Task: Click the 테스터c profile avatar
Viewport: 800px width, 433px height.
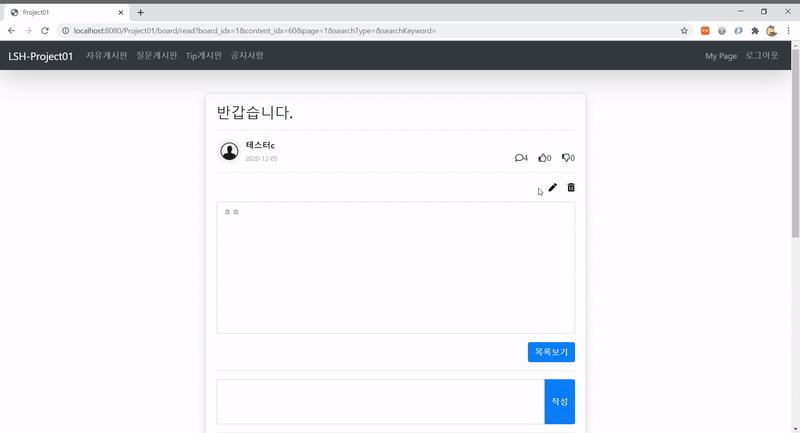Action: (229, 151)
